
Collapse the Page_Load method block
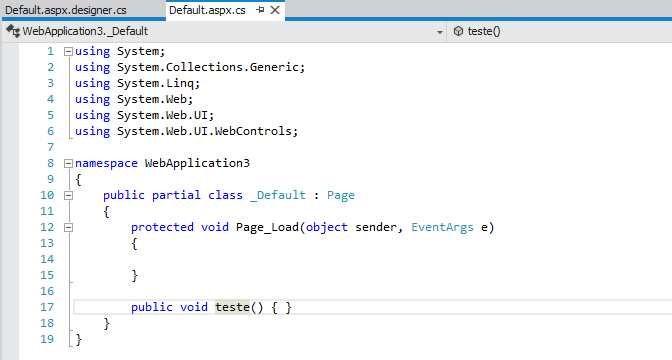68,228
